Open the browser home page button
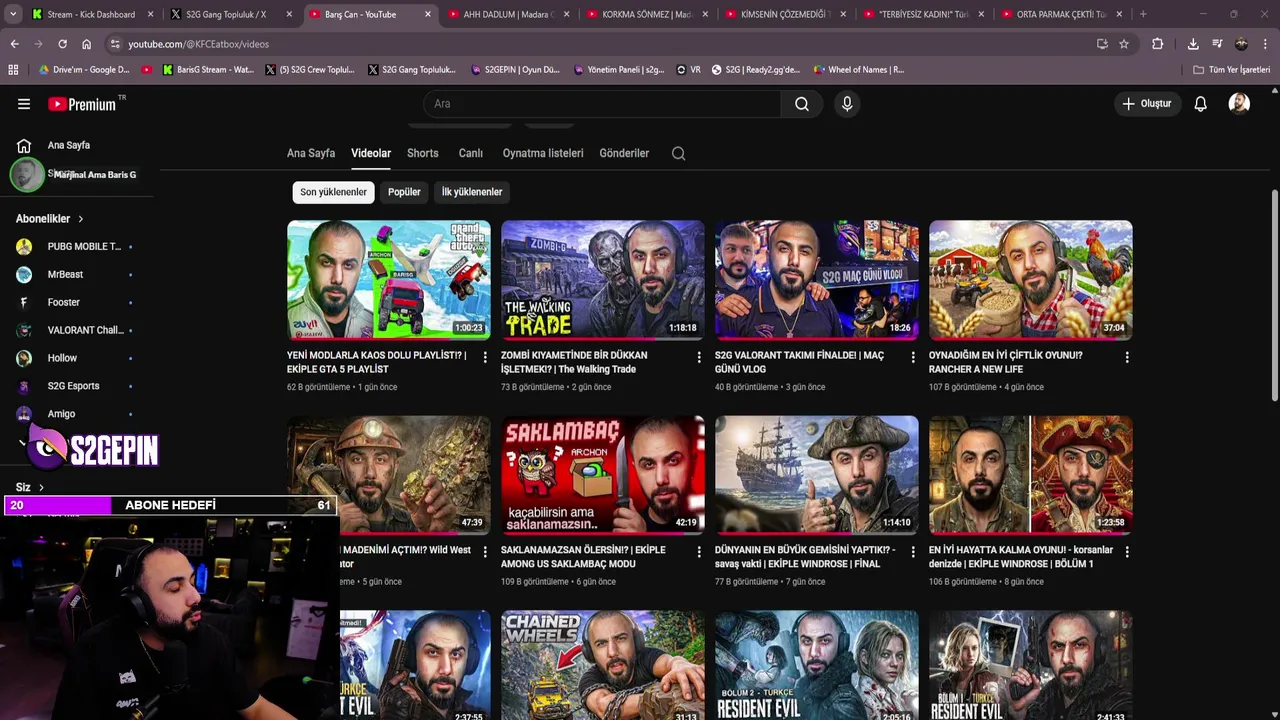The width and height of the screenshot is (1280, 720). 86,44
